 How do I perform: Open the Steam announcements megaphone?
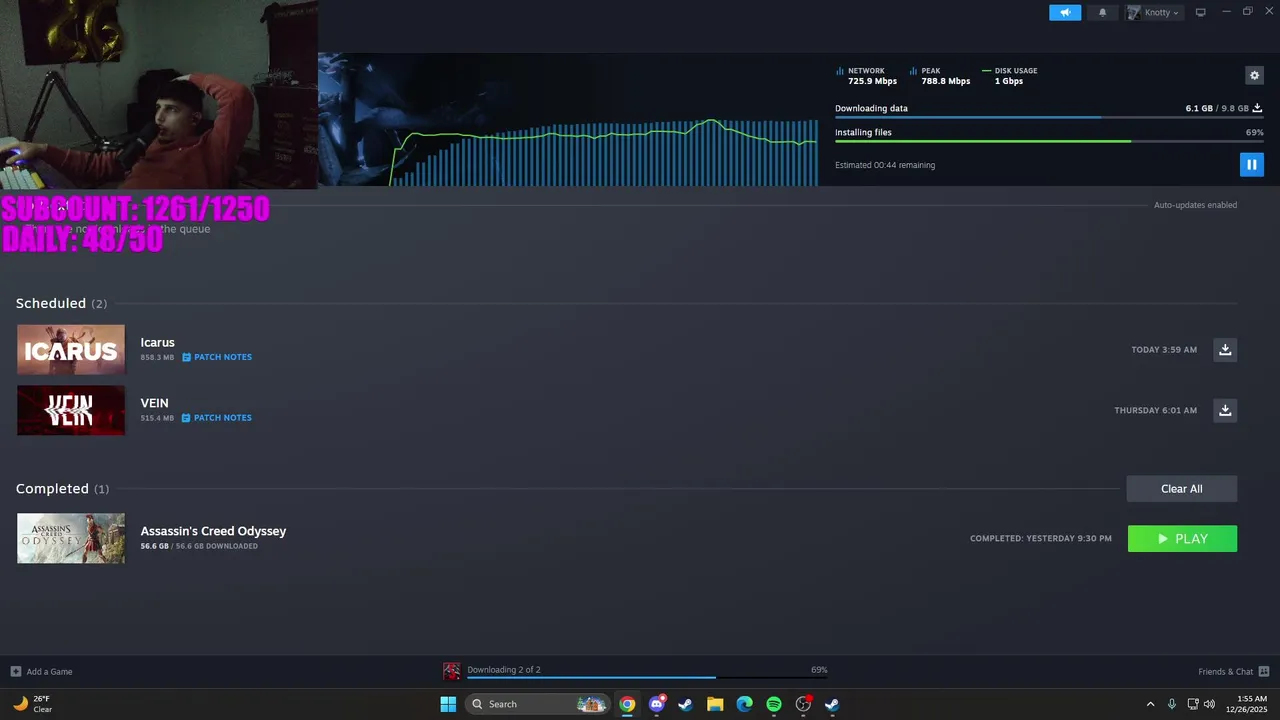pyautogui.click(x=1065, y=12)
